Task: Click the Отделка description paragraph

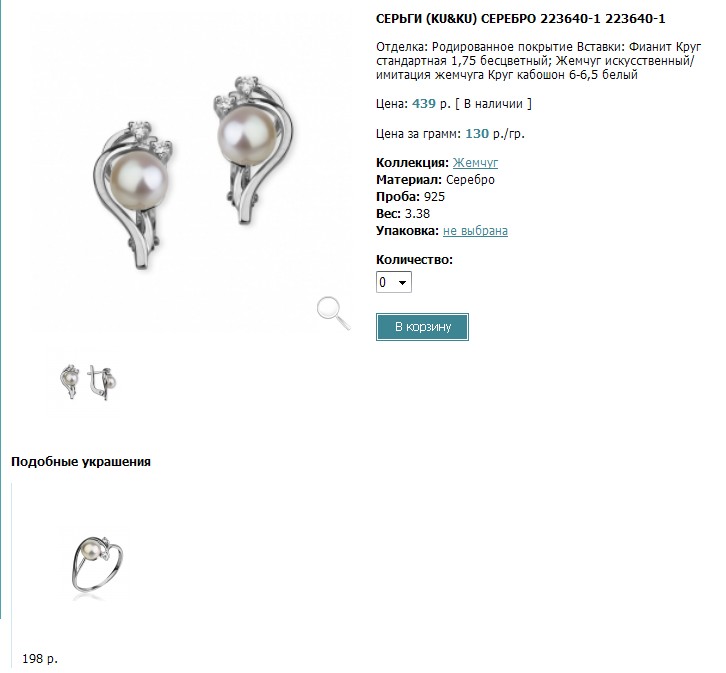Action: coord(538,61)
